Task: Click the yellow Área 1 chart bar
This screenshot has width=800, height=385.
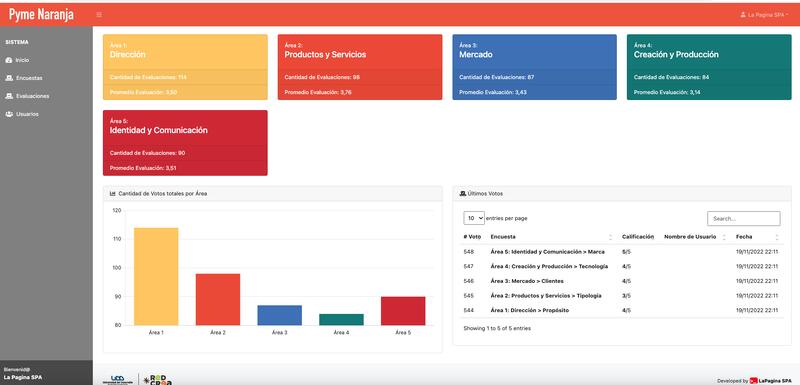Action: pos(156,276)
